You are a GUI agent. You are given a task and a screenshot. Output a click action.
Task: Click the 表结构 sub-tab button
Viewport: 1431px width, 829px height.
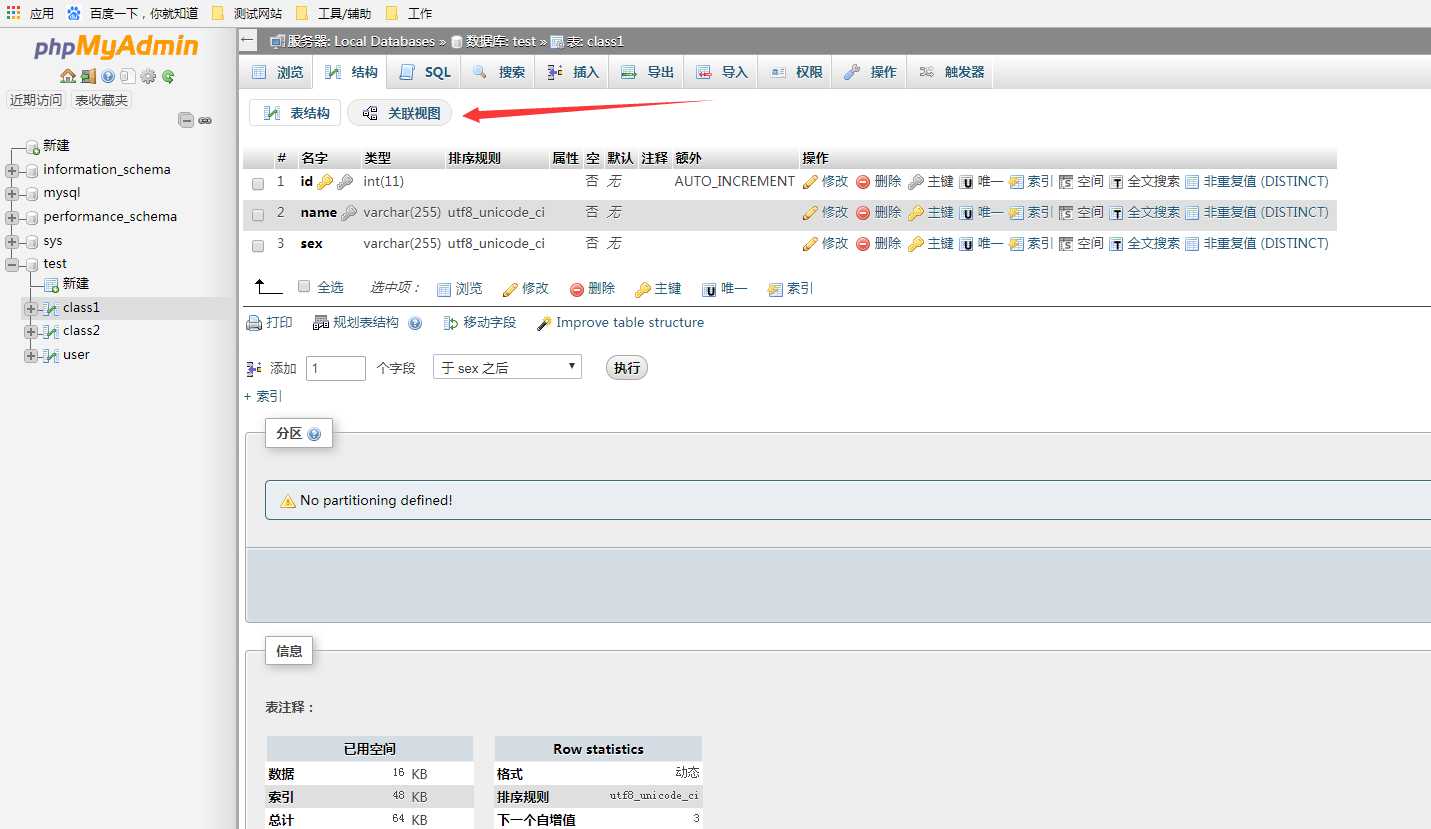pos(296,113)
